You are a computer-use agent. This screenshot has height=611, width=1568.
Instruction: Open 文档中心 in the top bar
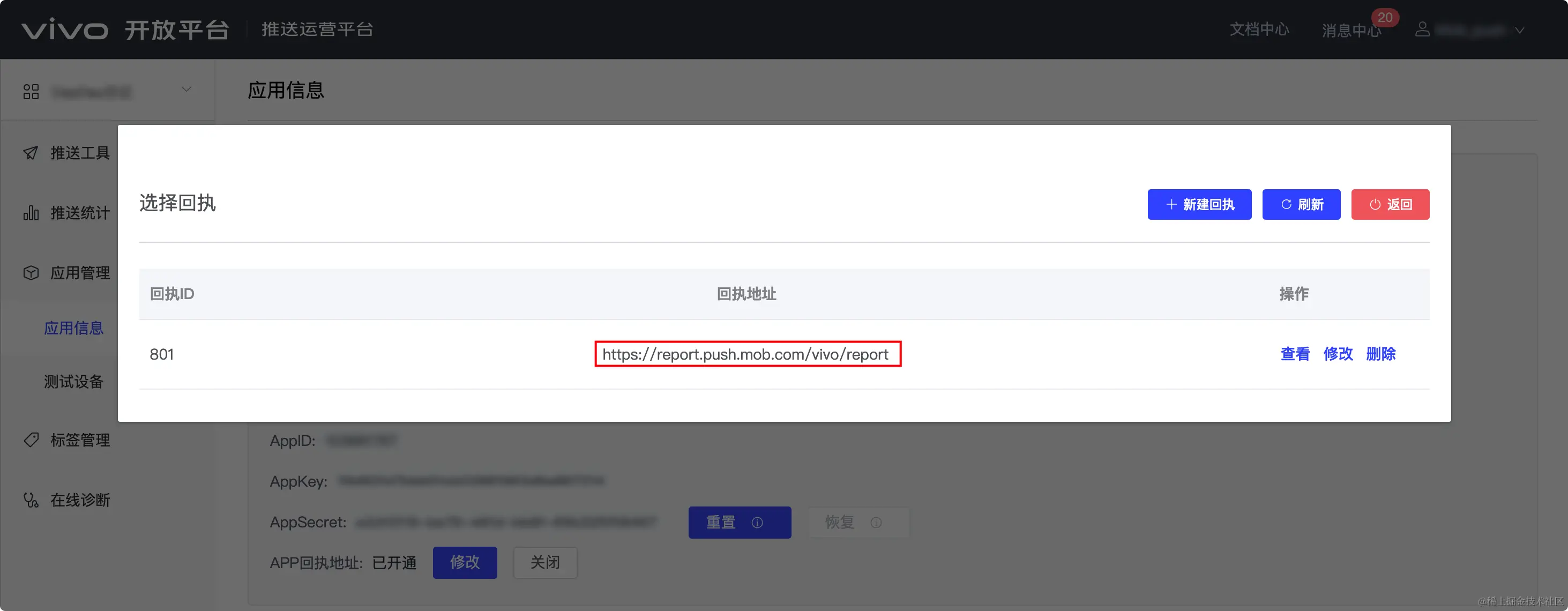[x=1259, y=29]
